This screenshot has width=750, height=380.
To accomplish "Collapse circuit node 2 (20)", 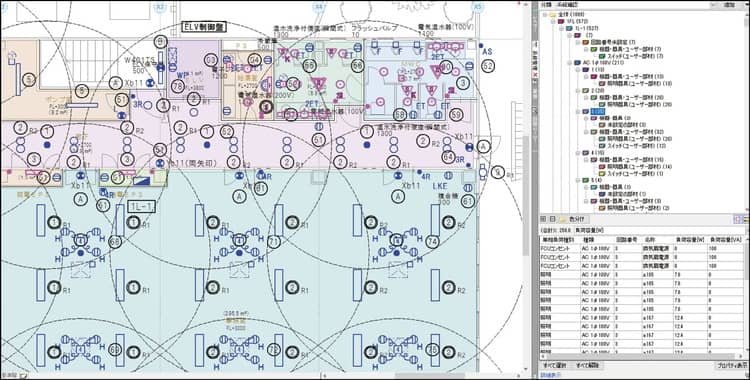I will pos(578,90).
